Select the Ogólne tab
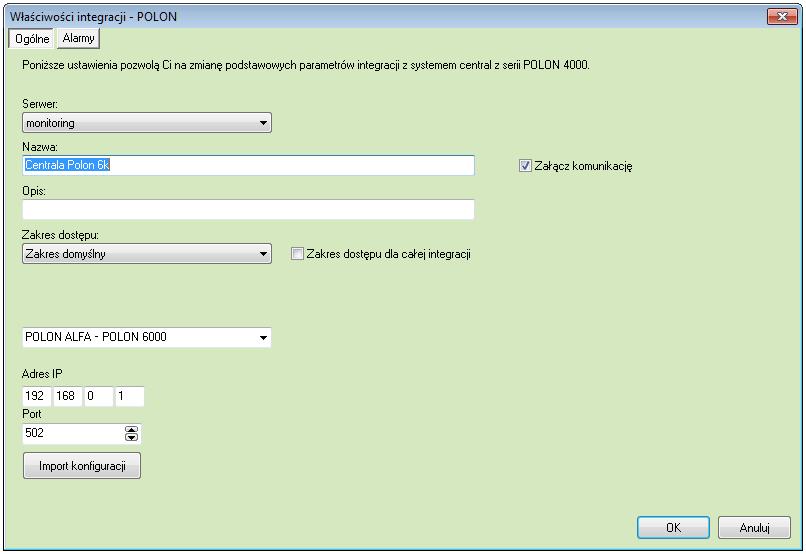This screenshot has height=554, width=806. pos(32,39)
